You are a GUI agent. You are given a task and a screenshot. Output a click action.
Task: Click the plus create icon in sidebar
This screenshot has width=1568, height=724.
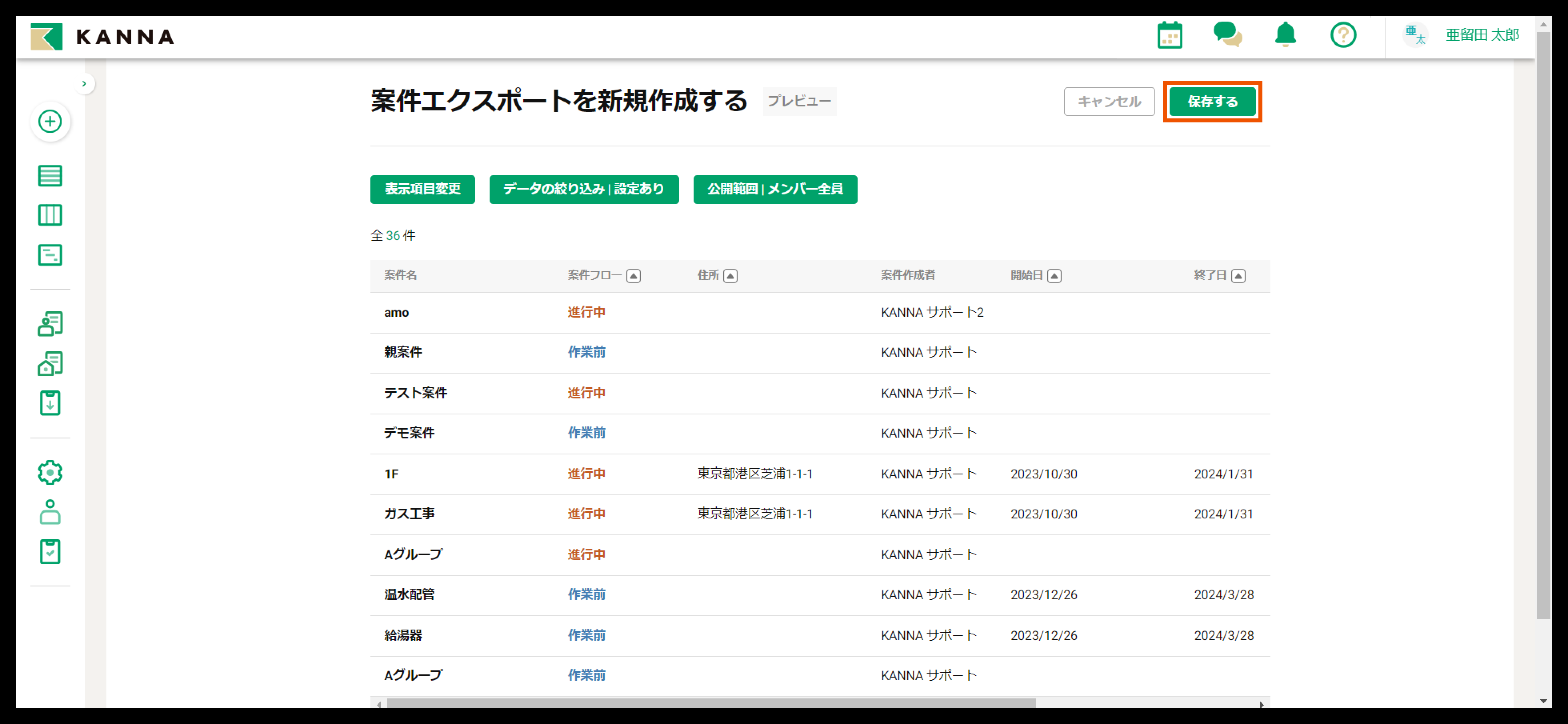[x=50, y=121]
